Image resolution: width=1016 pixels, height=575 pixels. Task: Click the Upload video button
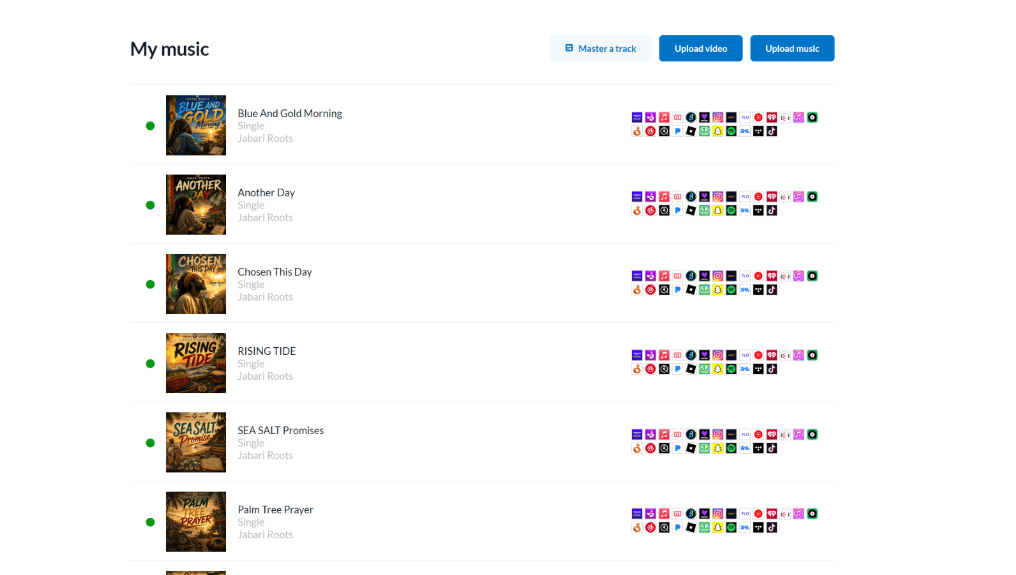(700, 49)
